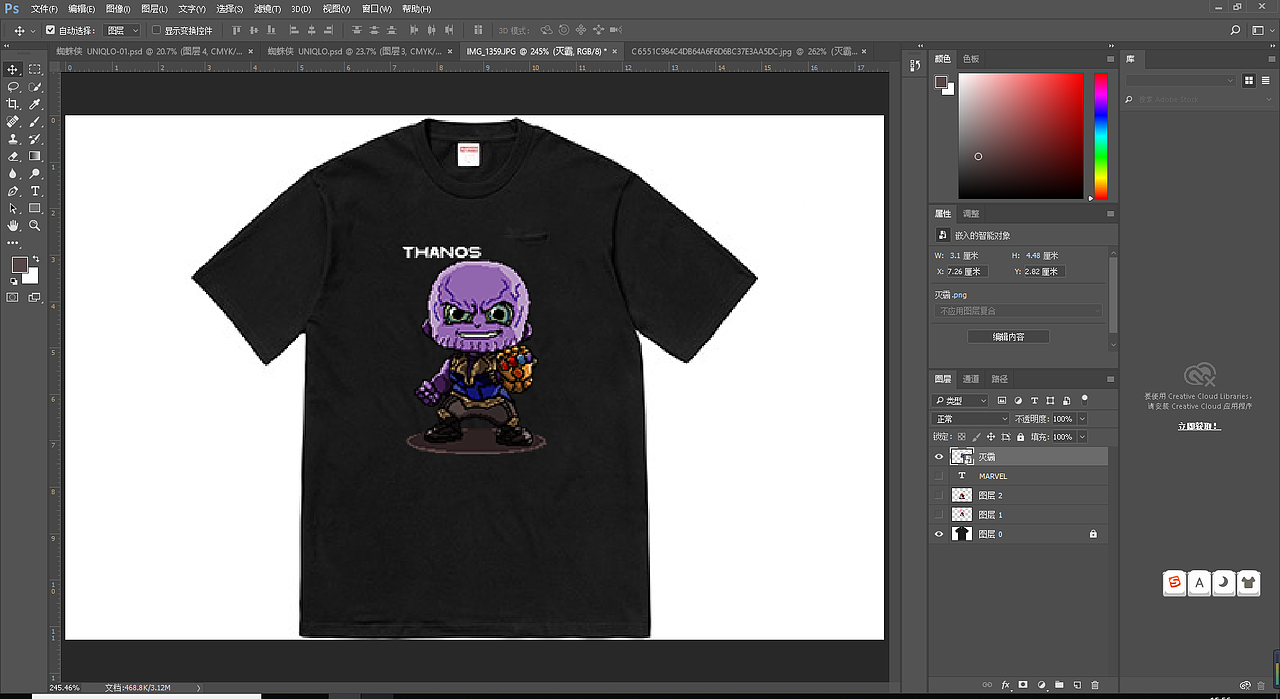Open the History panel icon
Viewport: 1280px width, 699px height.
click(x=915, y=65)
